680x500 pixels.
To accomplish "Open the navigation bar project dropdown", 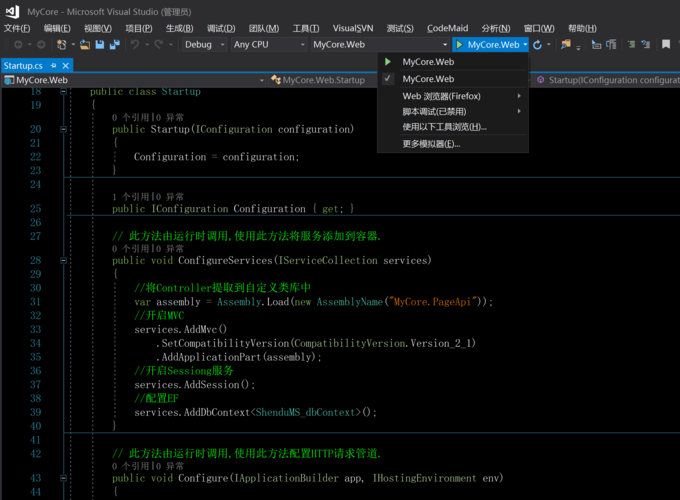I will click(x=262, y=80).
